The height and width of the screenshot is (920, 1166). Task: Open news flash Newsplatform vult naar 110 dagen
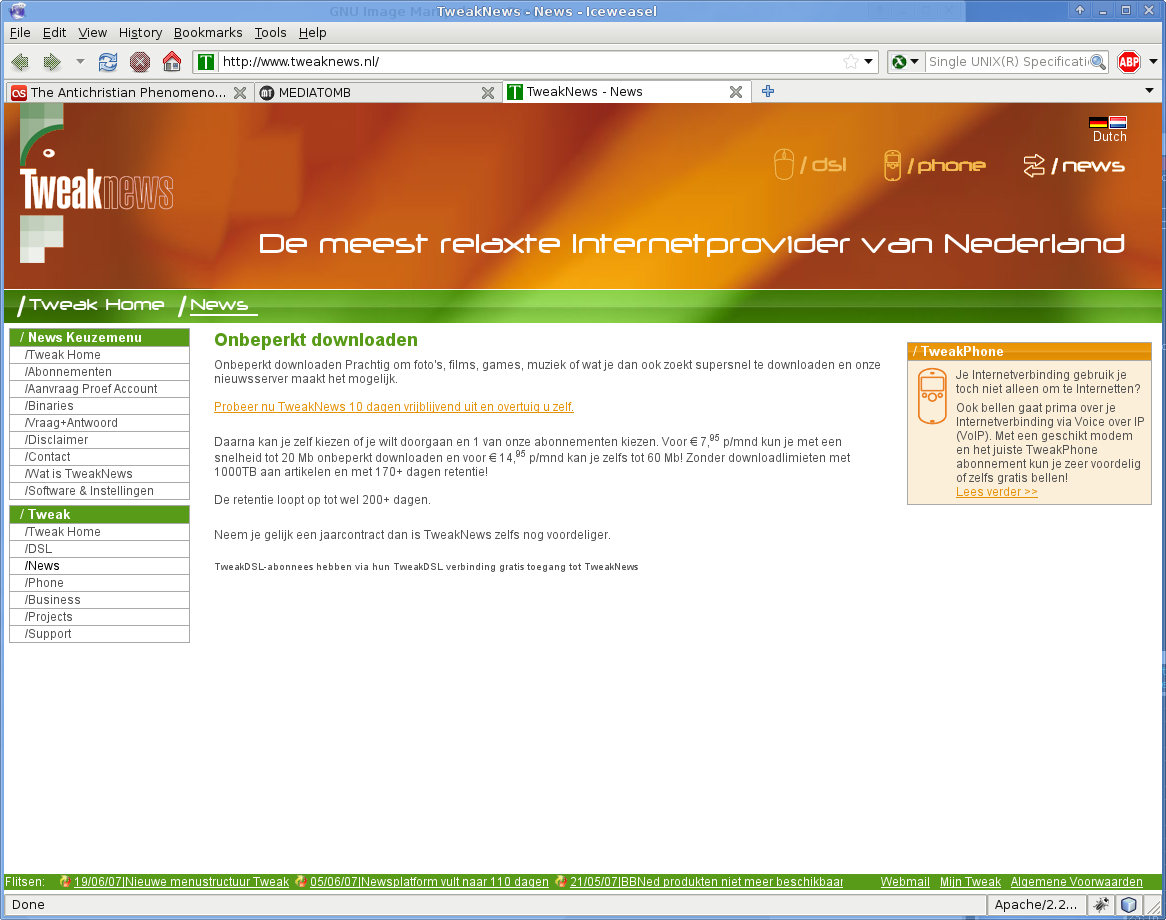click(429, 882)
